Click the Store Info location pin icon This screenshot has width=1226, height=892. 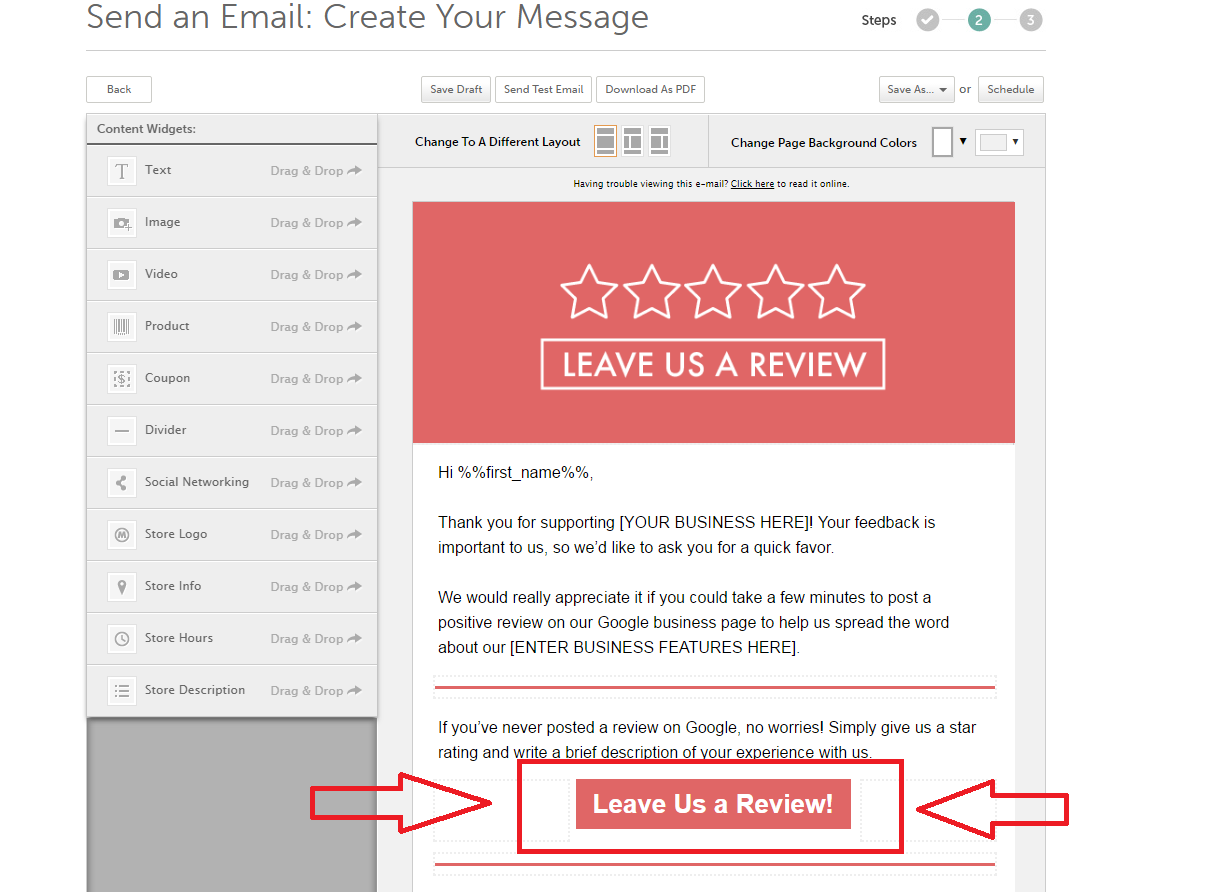click(122, 587)
